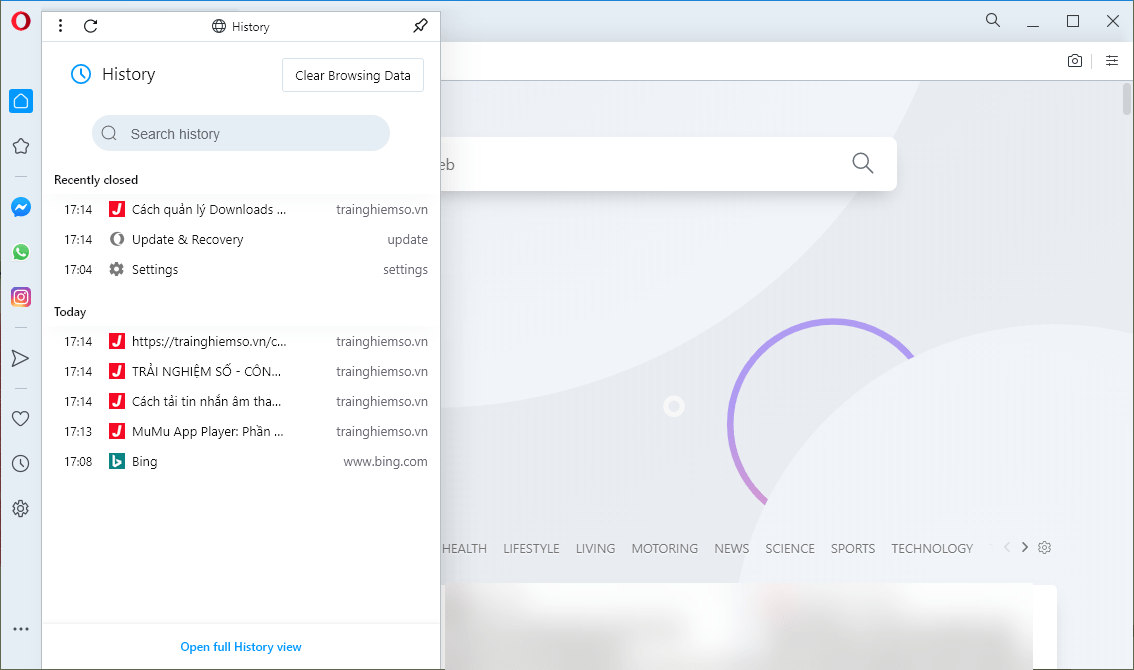Open Easy Setup sliders icon
The image size is (1134, 670).
pyautogui.click(x=1112, y=61)
